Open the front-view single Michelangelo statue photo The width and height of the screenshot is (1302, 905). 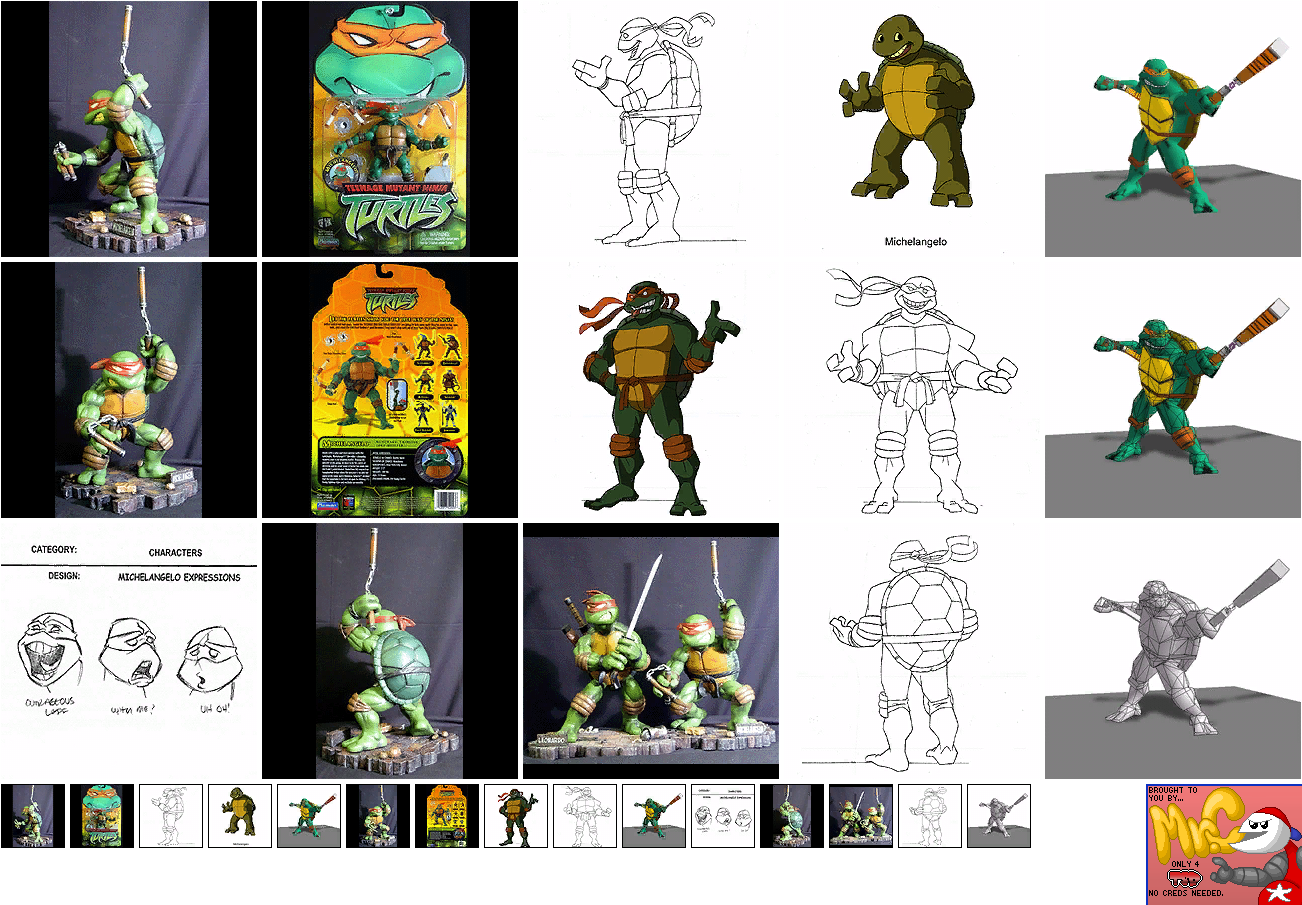[129, 390]
